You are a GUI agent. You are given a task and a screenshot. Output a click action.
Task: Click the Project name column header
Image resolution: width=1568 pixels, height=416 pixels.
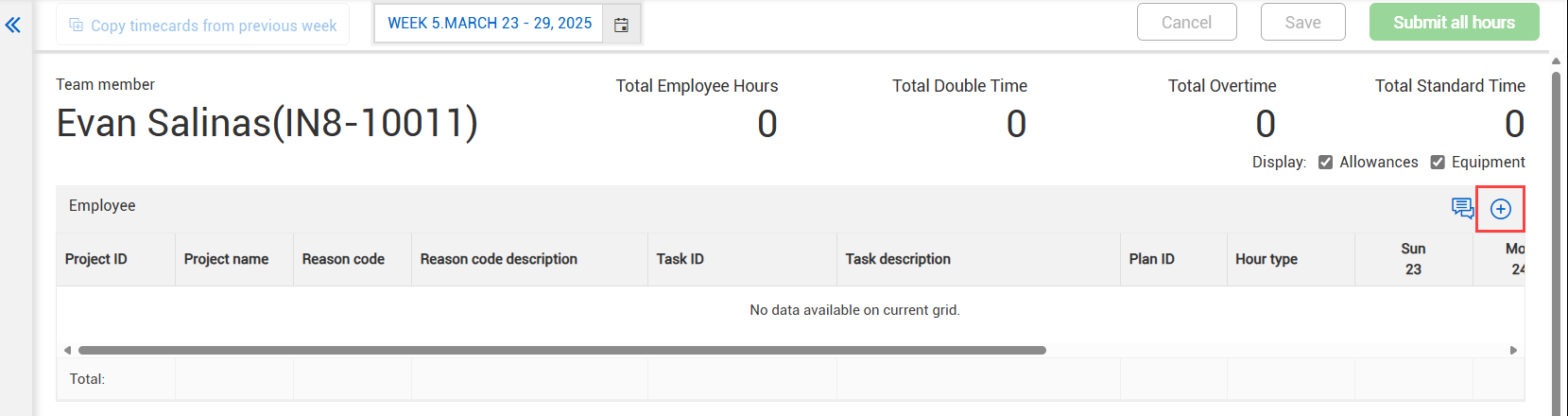click(x=226, y=259)
